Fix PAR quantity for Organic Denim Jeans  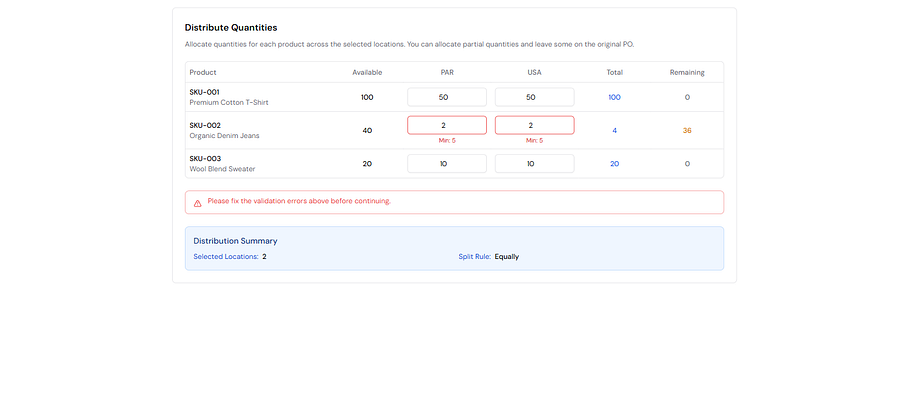coord(447,125)
